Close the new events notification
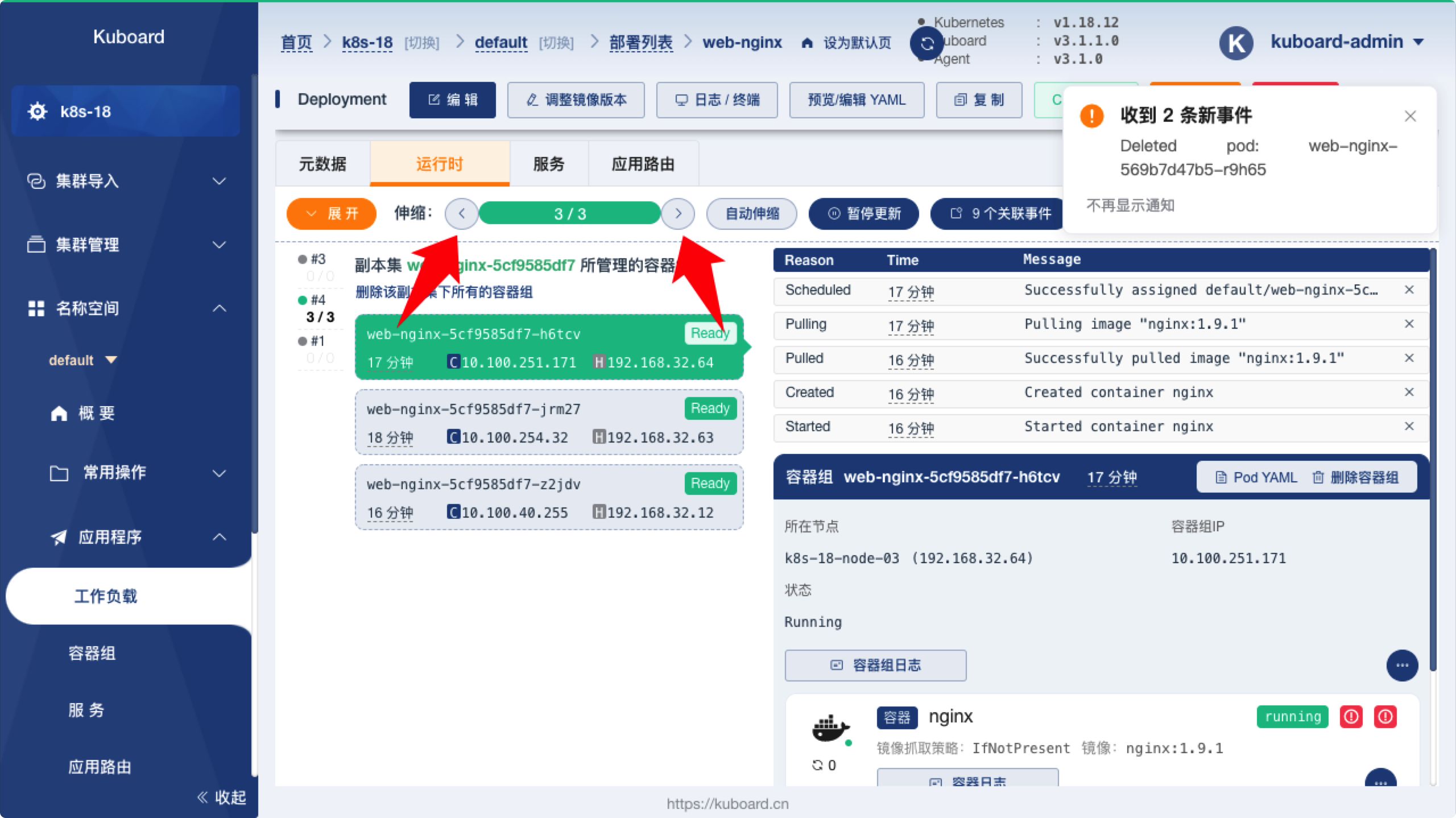Viewport: 1456px width, 818px height. 1410,116
